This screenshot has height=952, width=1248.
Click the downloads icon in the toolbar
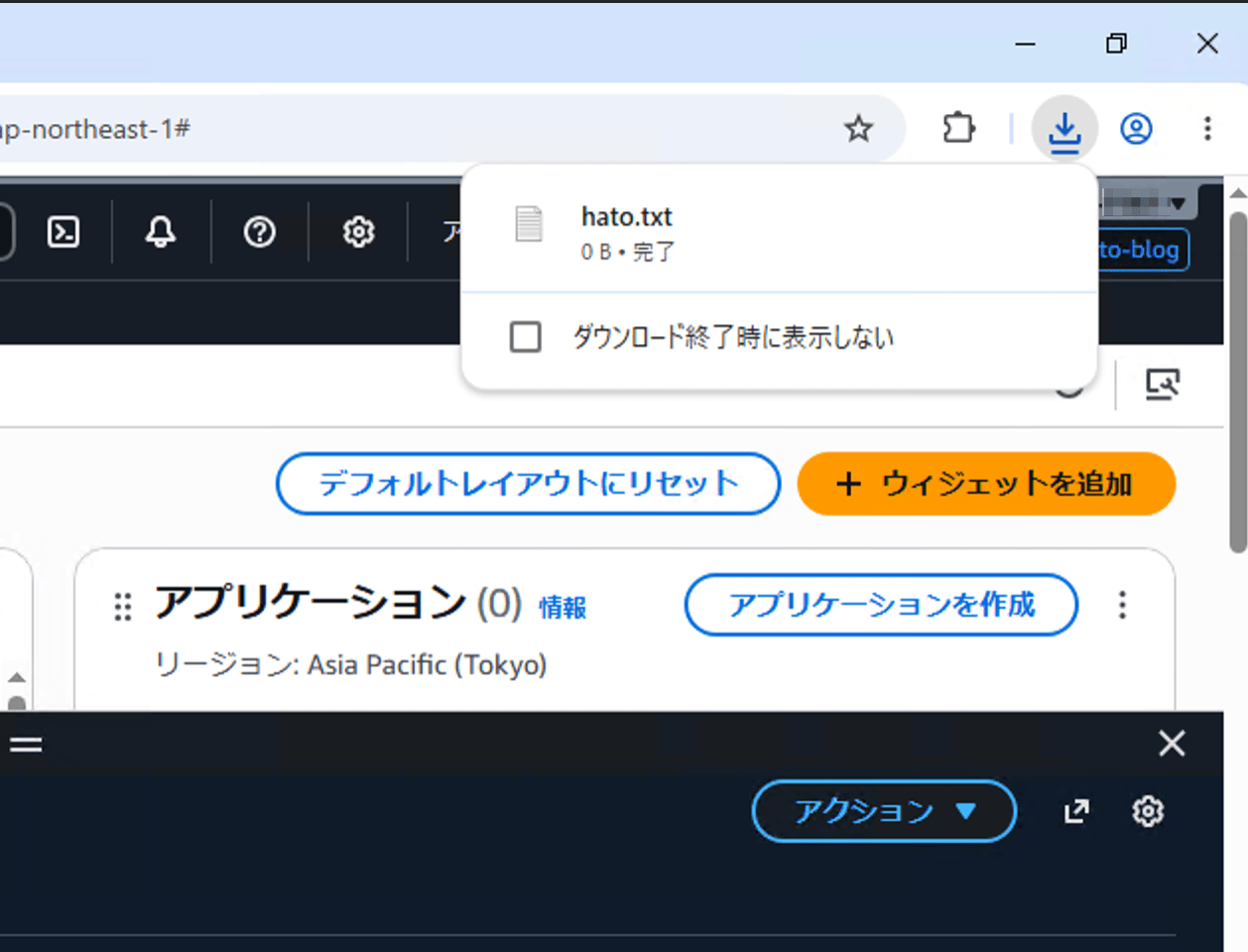1064,129
